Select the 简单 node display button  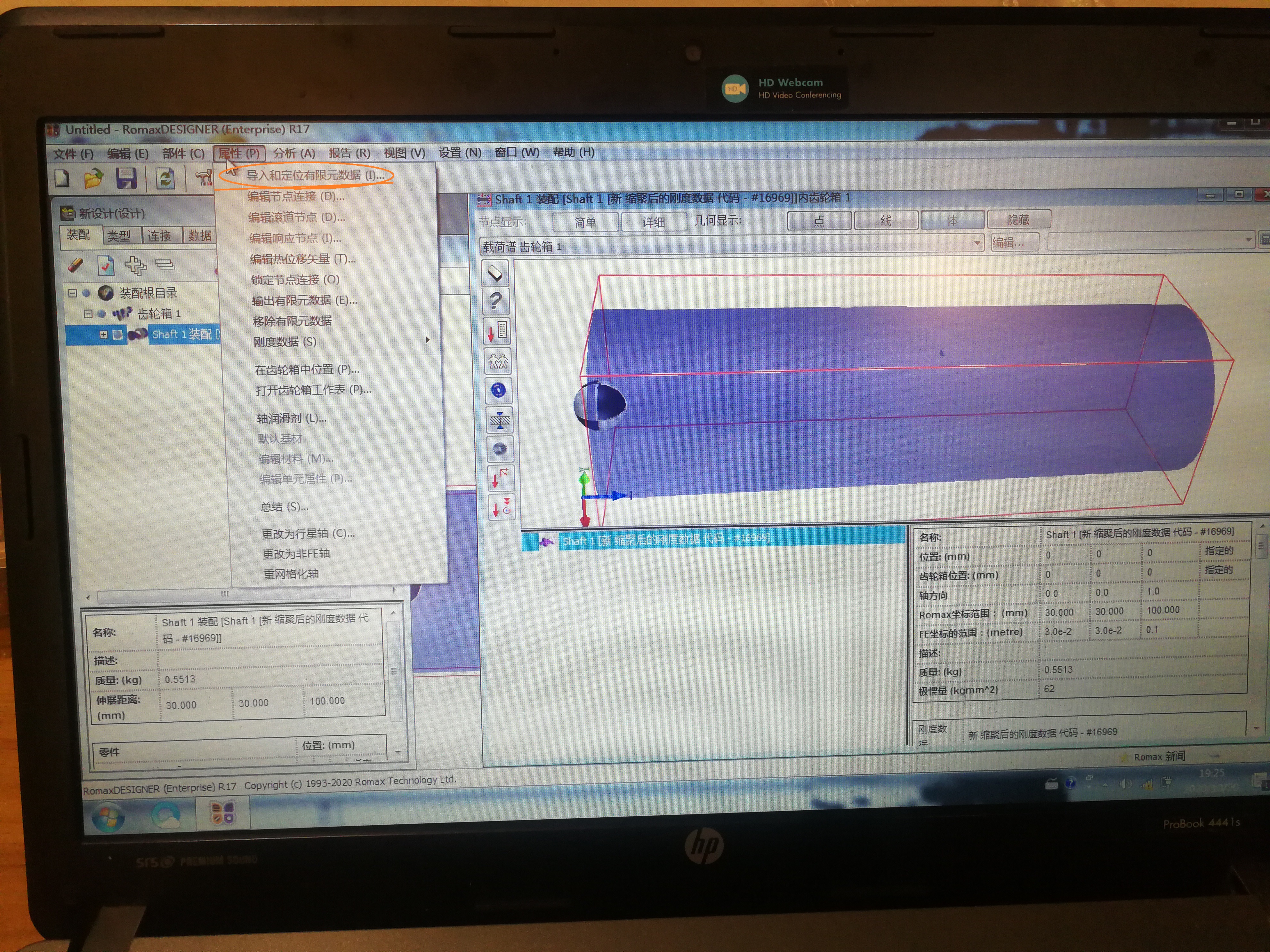point(586,223)
